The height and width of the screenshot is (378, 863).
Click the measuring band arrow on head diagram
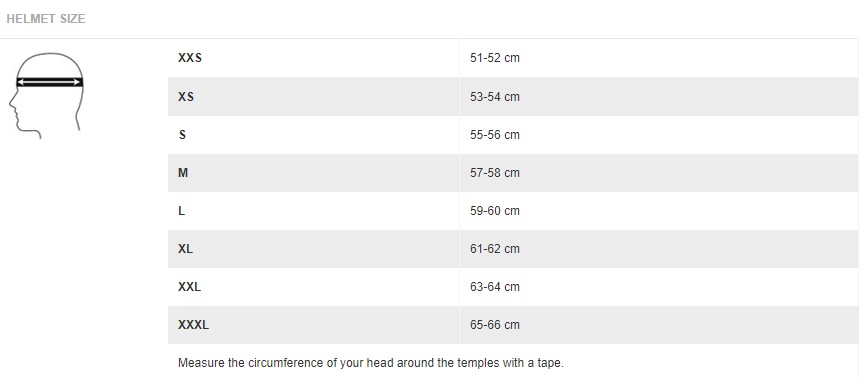49,82
